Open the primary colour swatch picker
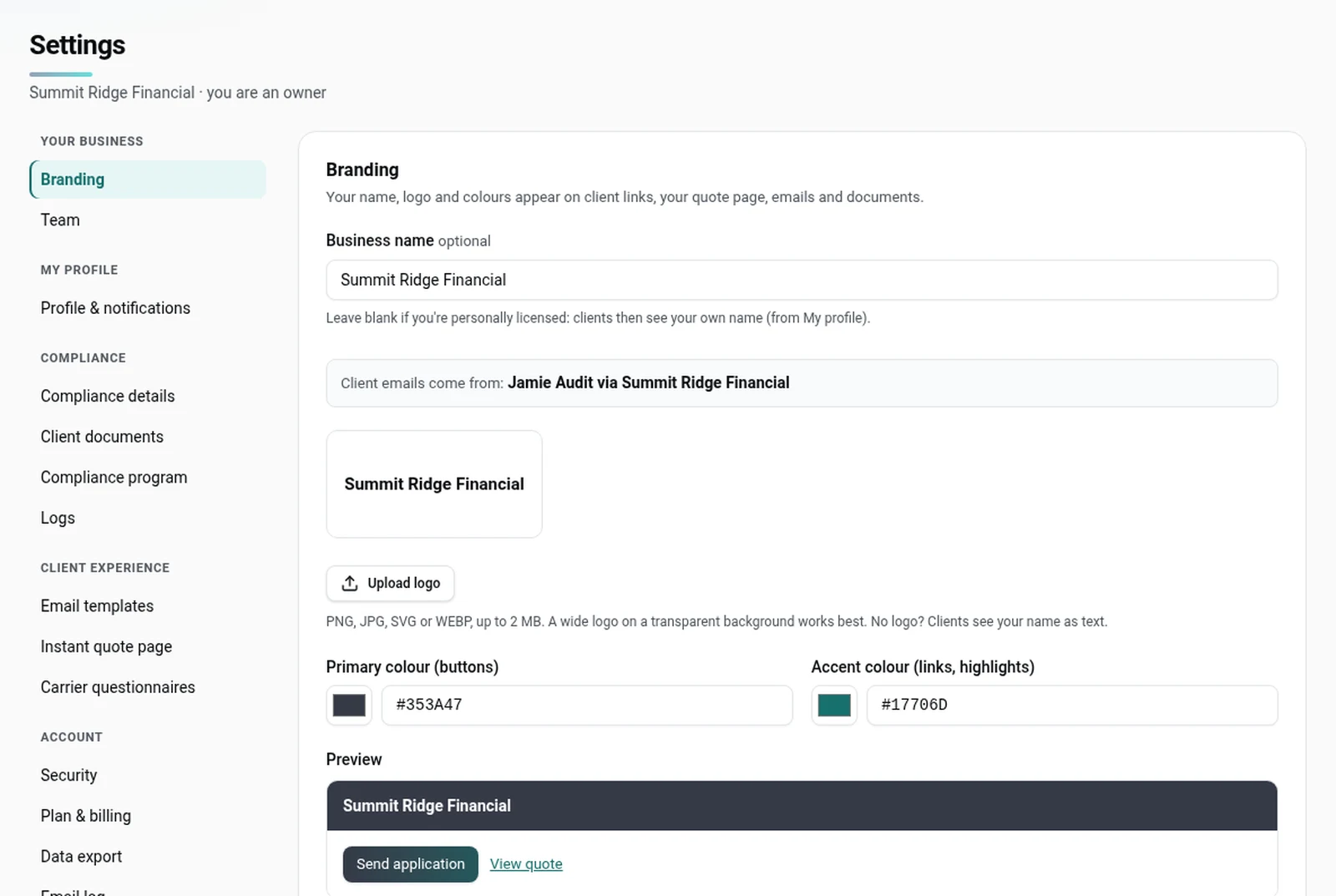Screen dimensions: 1336x896 coord(349,706)
